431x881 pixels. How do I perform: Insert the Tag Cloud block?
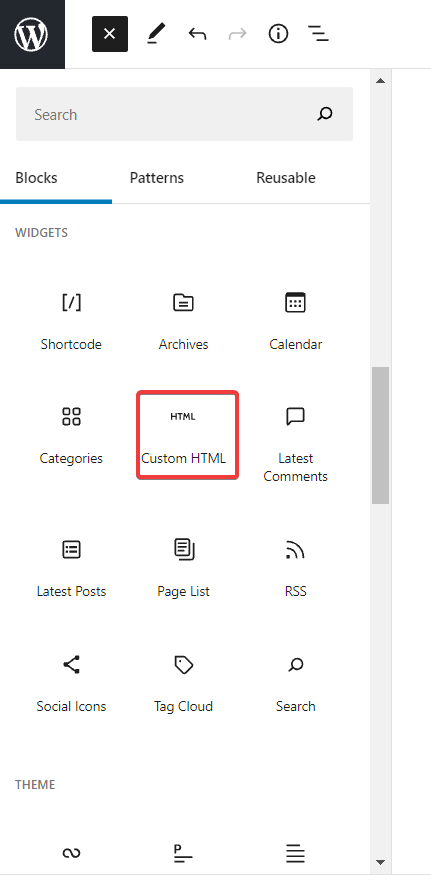(183, 683)
